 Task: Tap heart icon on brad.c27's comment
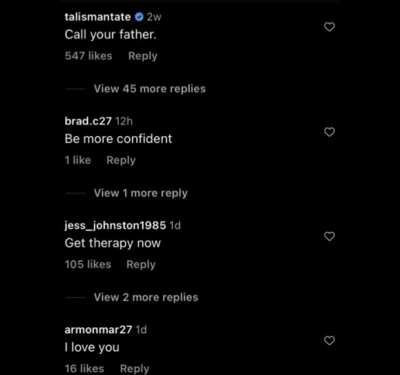329,132
